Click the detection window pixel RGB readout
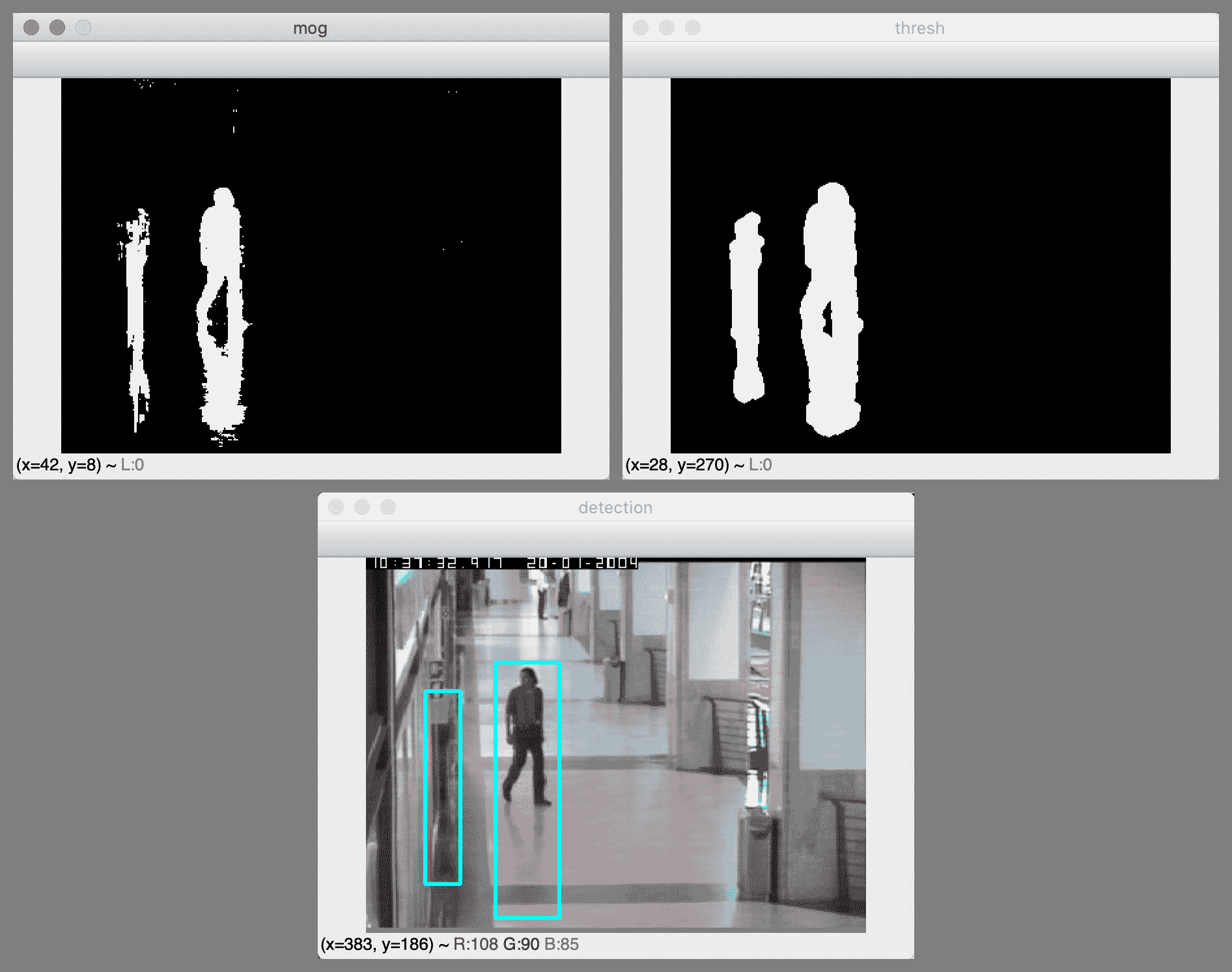The width and height of the screenshot is (1232, 972). coord(516,944)
